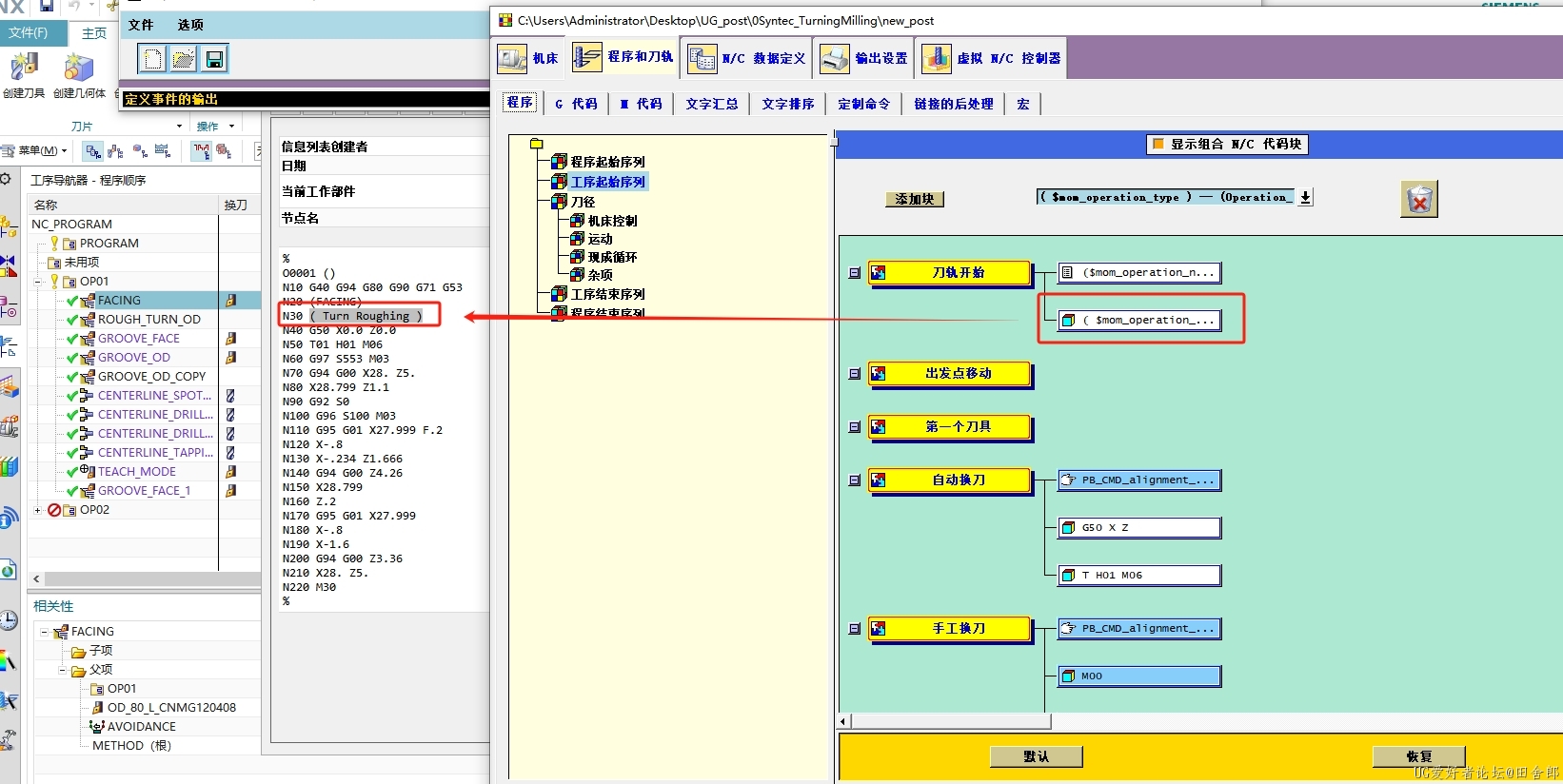This screenshot has height=784, width=1563.
Task: Switch to the 输出设置 tab
Action: pyautogui.click(x=864, y=58)
